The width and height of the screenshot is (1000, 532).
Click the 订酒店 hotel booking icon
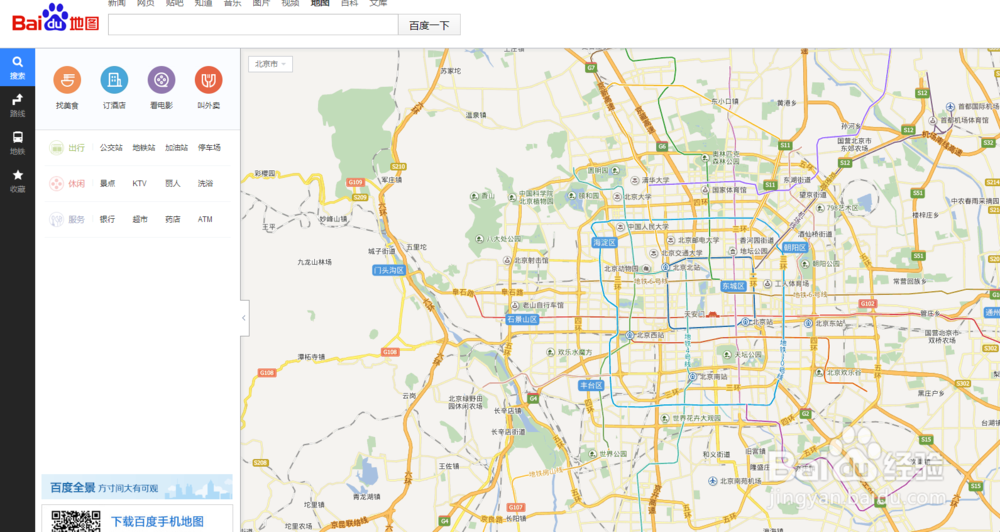[114, 80]
